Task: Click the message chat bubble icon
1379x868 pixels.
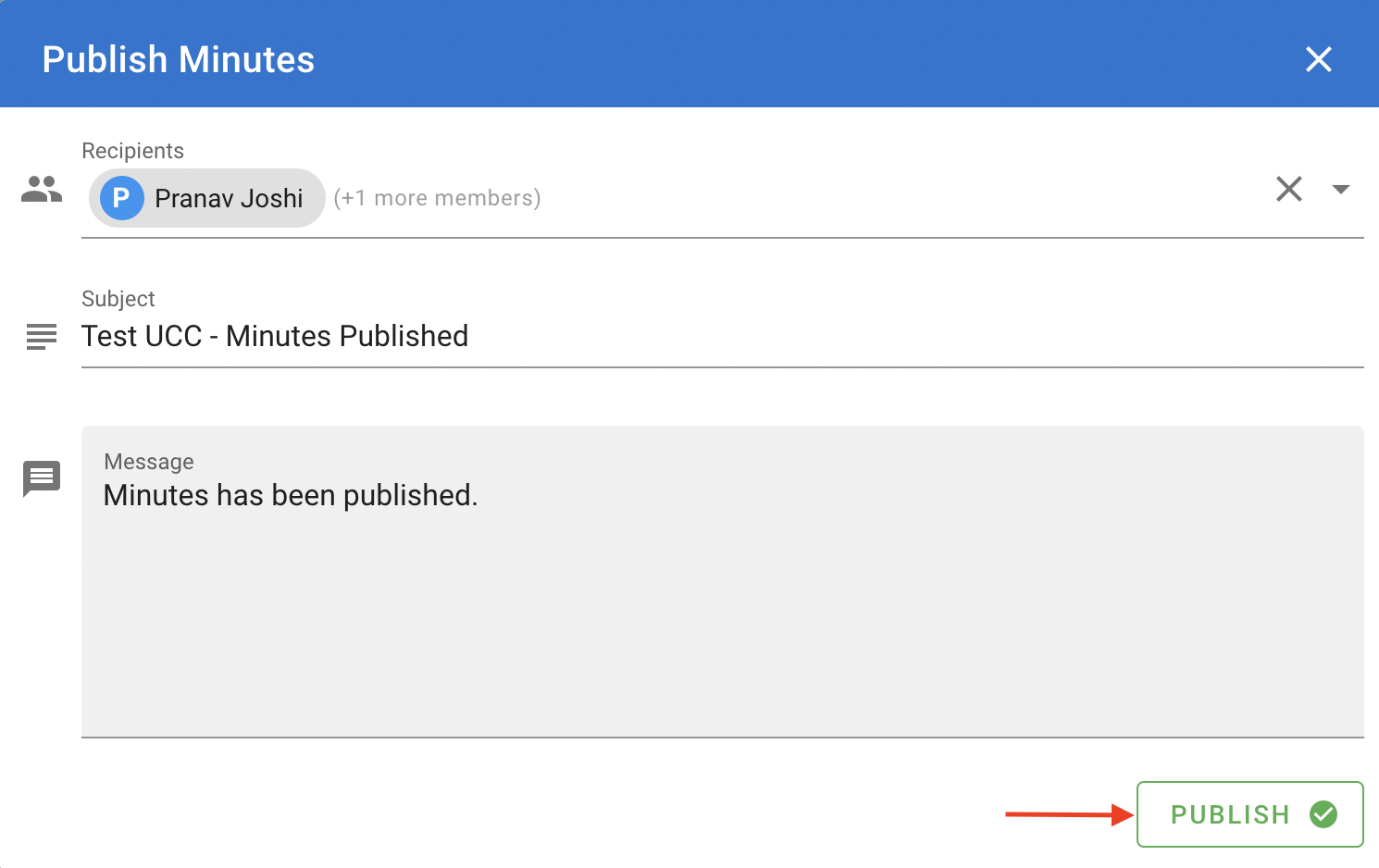Action: click(42, 478)
